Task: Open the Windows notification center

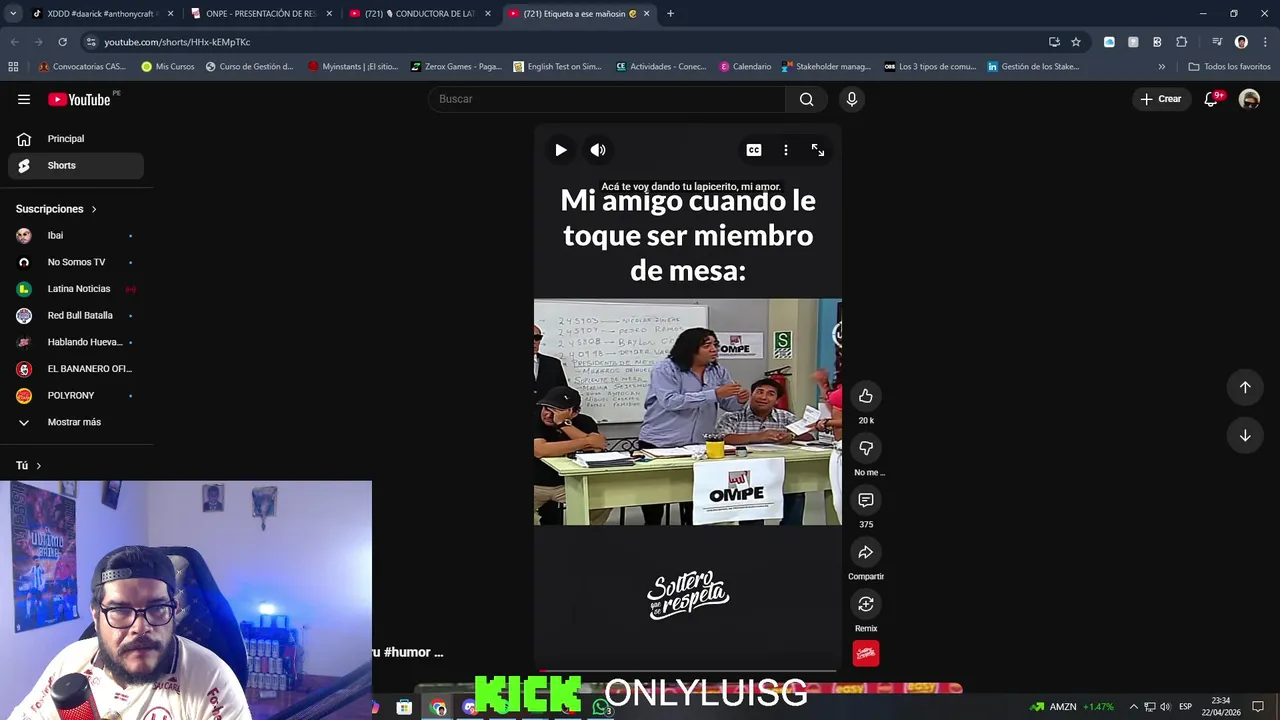Action: [1258, 707]
